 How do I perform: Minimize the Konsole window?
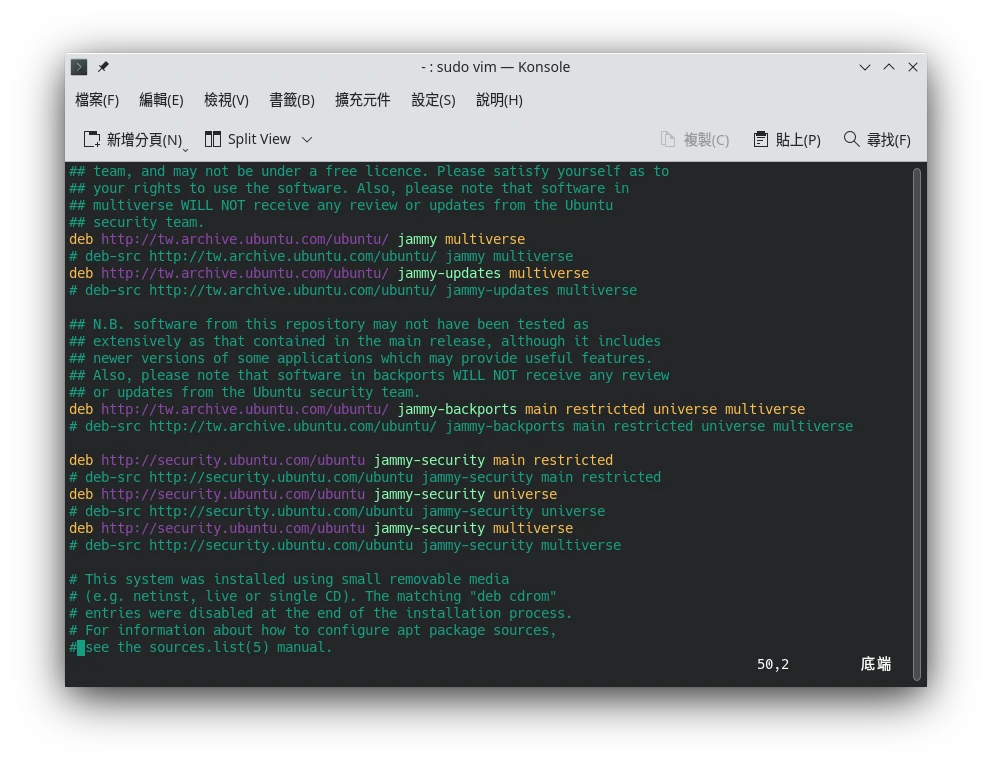pos(865,67)
